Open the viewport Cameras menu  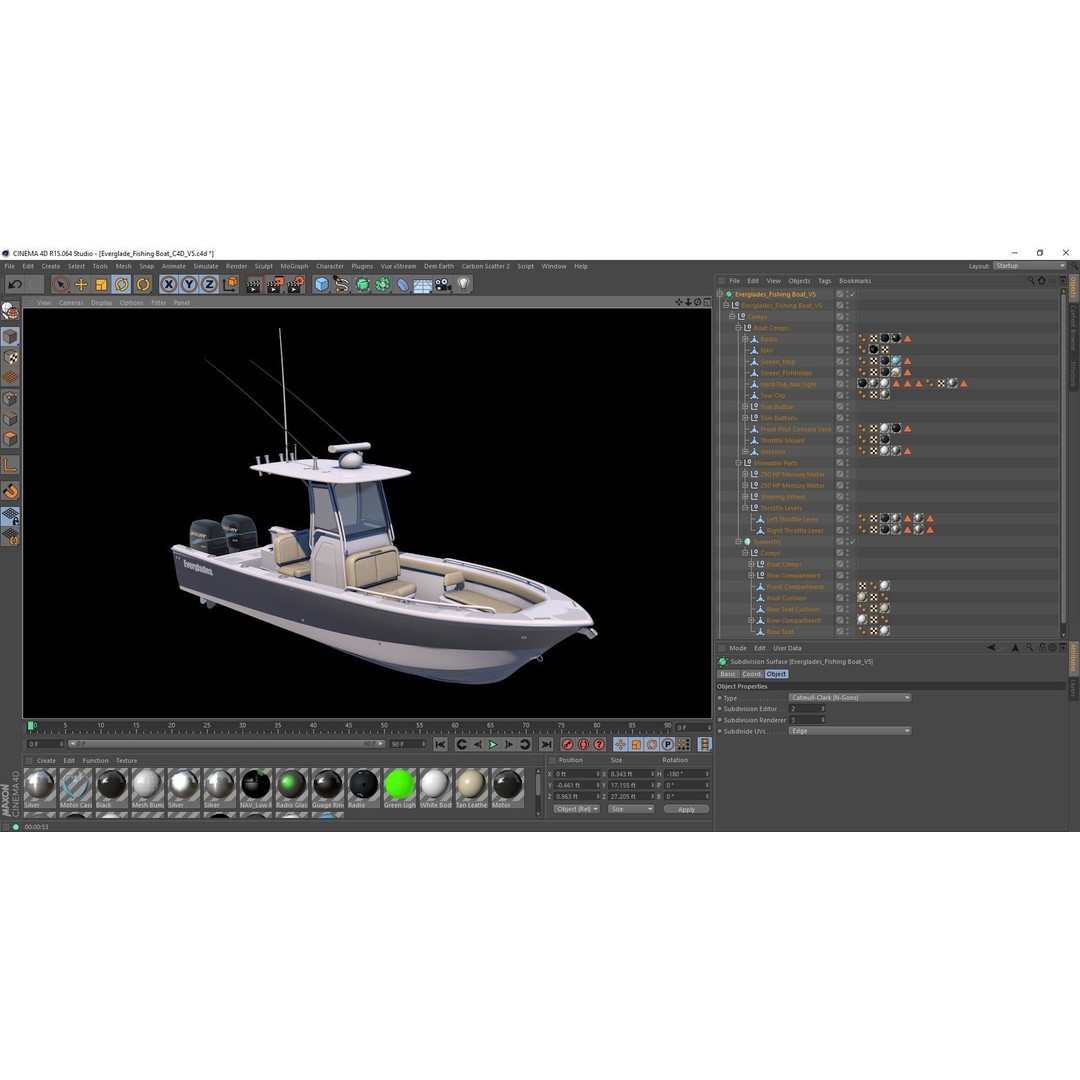click(71, 302)
